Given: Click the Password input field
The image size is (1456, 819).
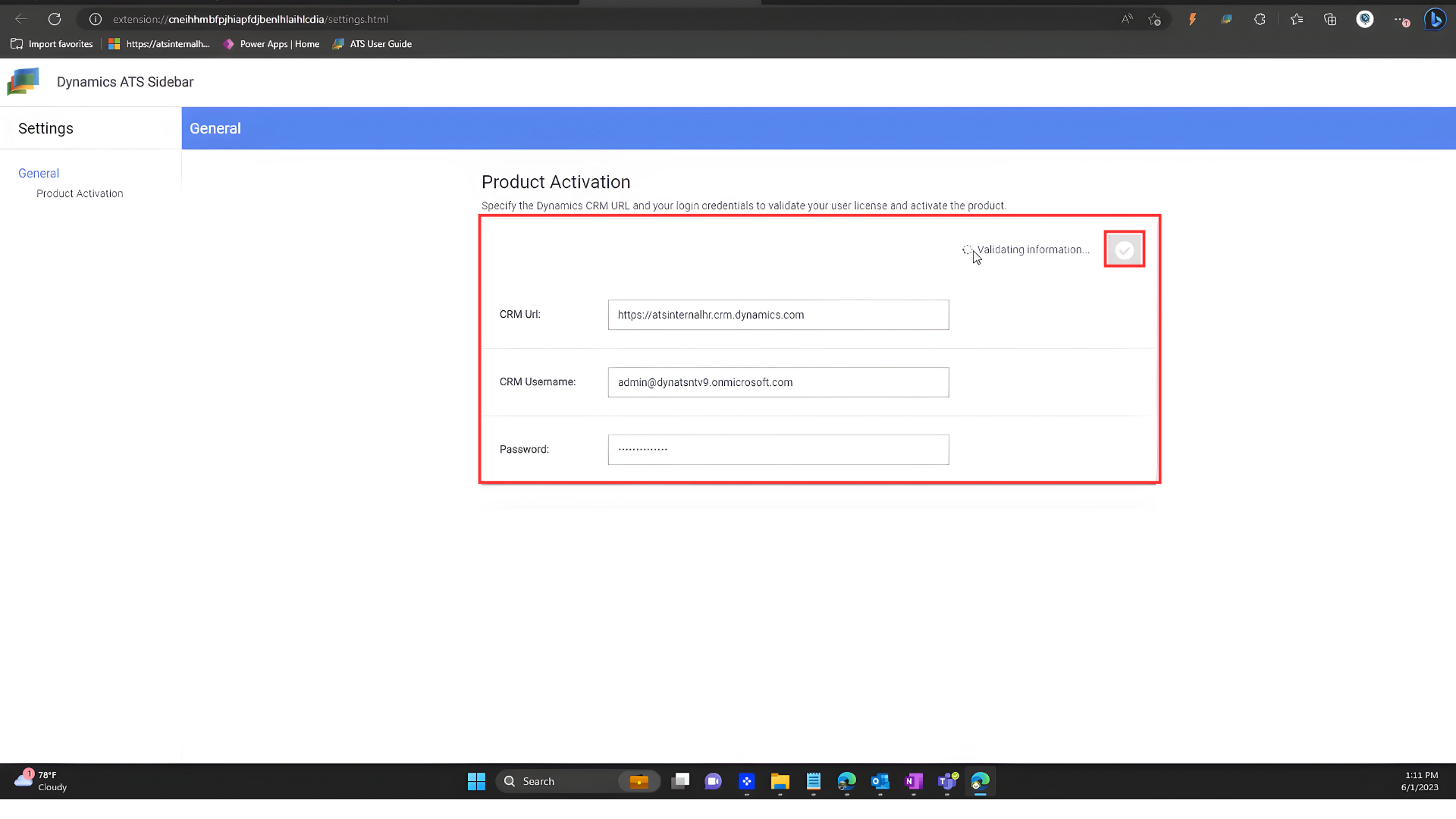Looking at the screenshot, I should coord(778,450).
